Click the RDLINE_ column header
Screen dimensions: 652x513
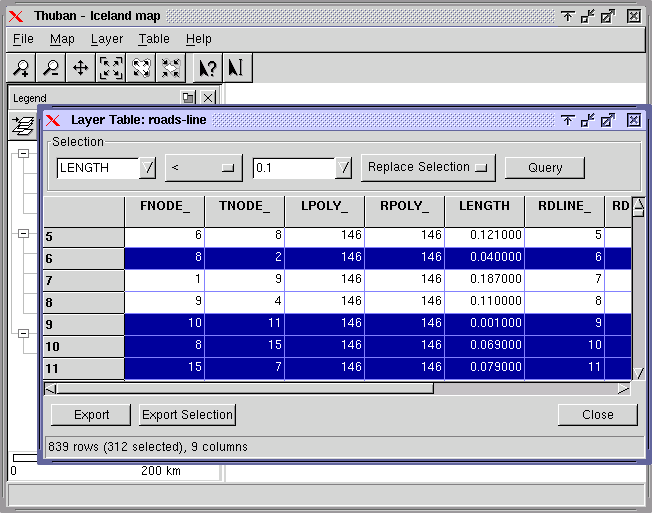pyautogui.click(x=564, y=212)
